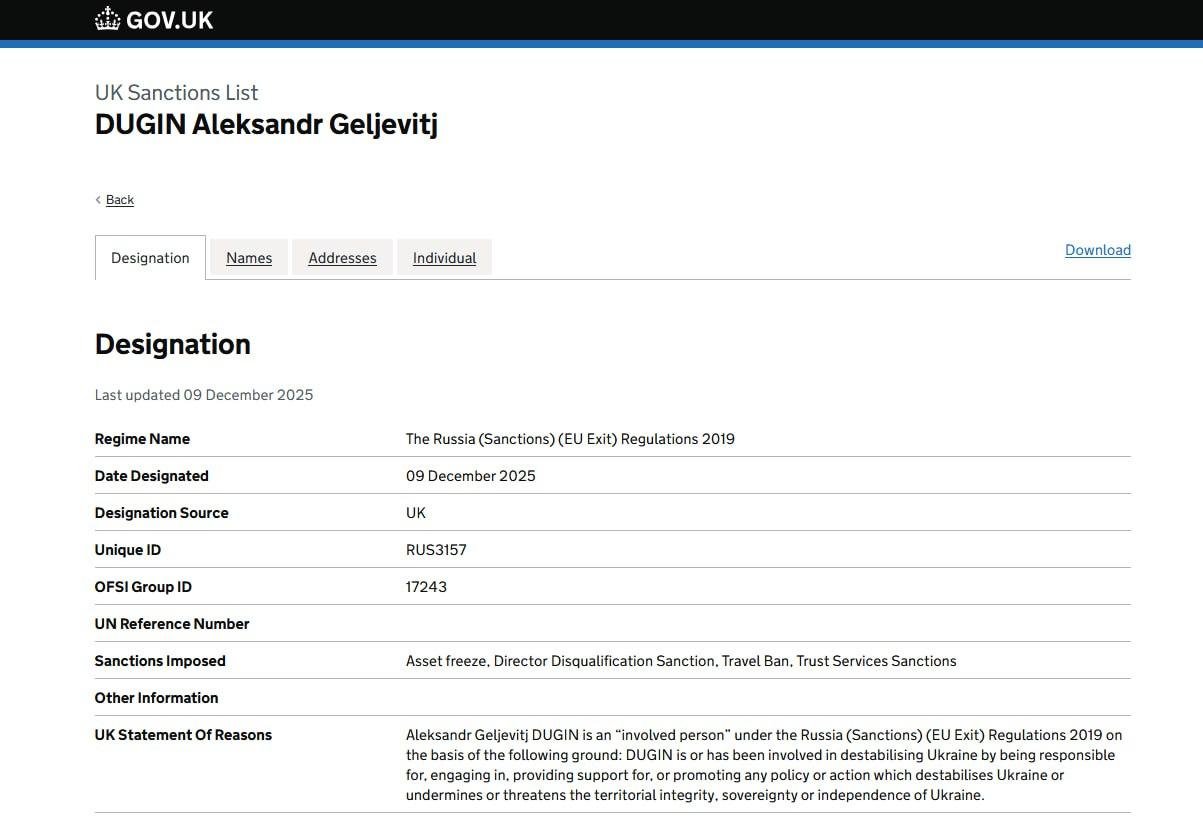Screen dimensions: 1203x824
Task: Click the Designation section heading
Action: click(x=172, y=344)
